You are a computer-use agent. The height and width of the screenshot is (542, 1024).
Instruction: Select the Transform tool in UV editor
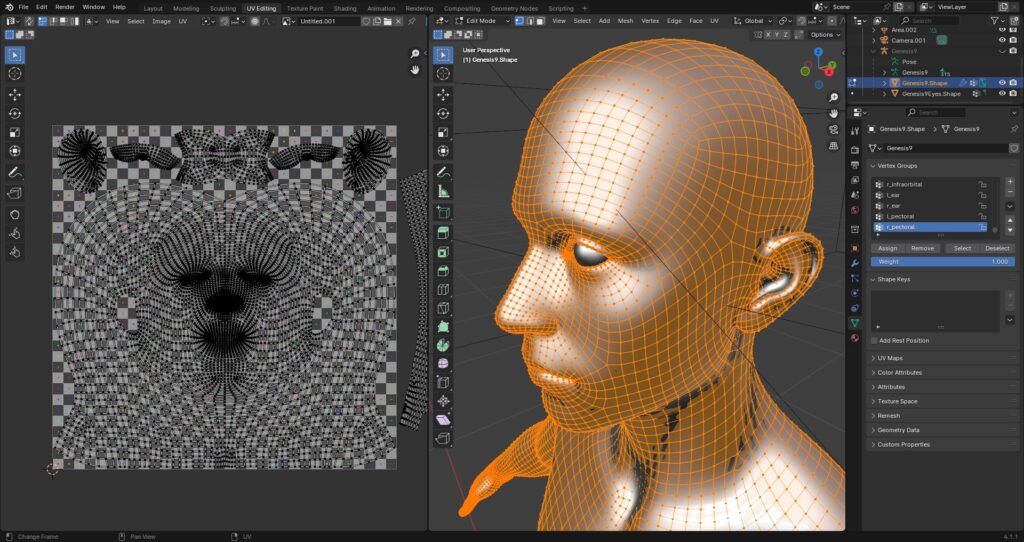(x=15, y=151)
